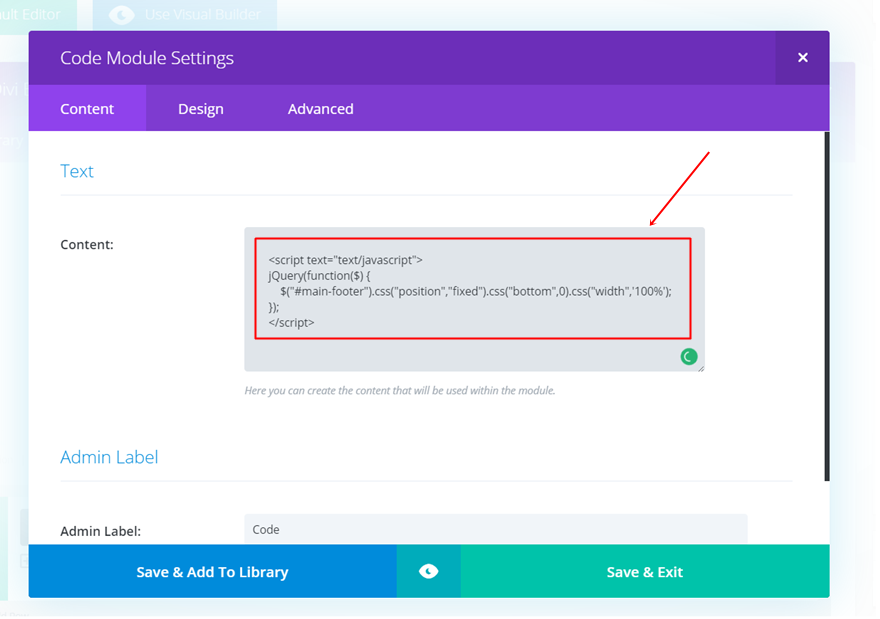Click the eye preview icon between save buttons

click(428, 571)
